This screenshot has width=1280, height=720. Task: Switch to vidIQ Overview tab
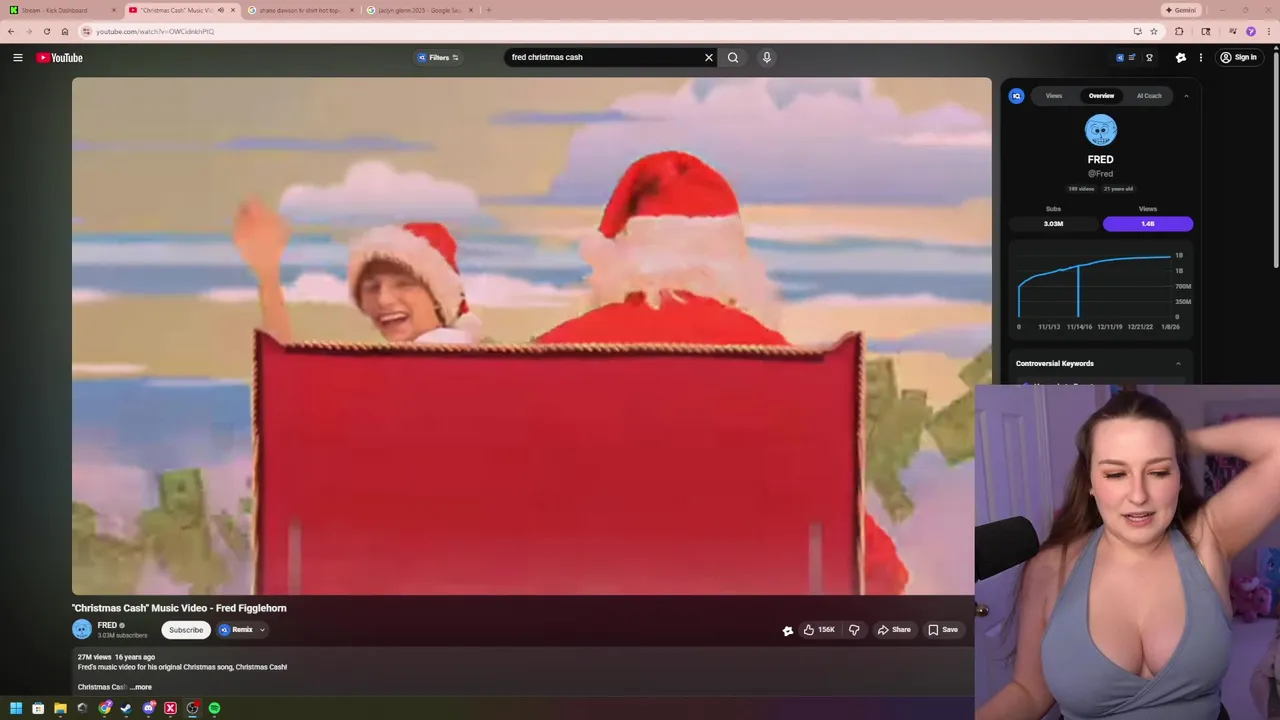pyautogui.click(x=1101, y=96)
